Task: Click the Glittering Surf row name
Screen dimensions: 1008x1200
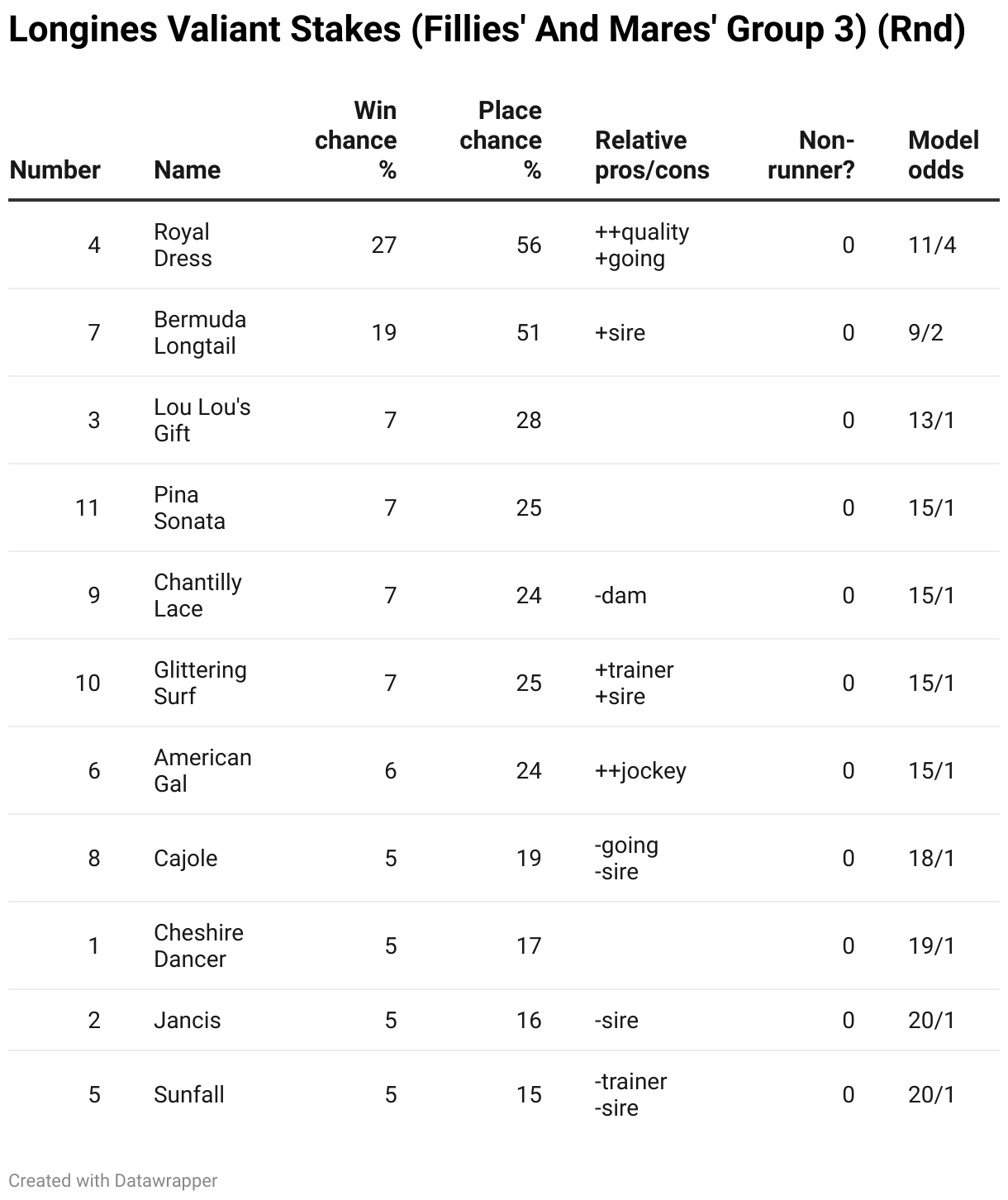Action: [x=200, y=683]
